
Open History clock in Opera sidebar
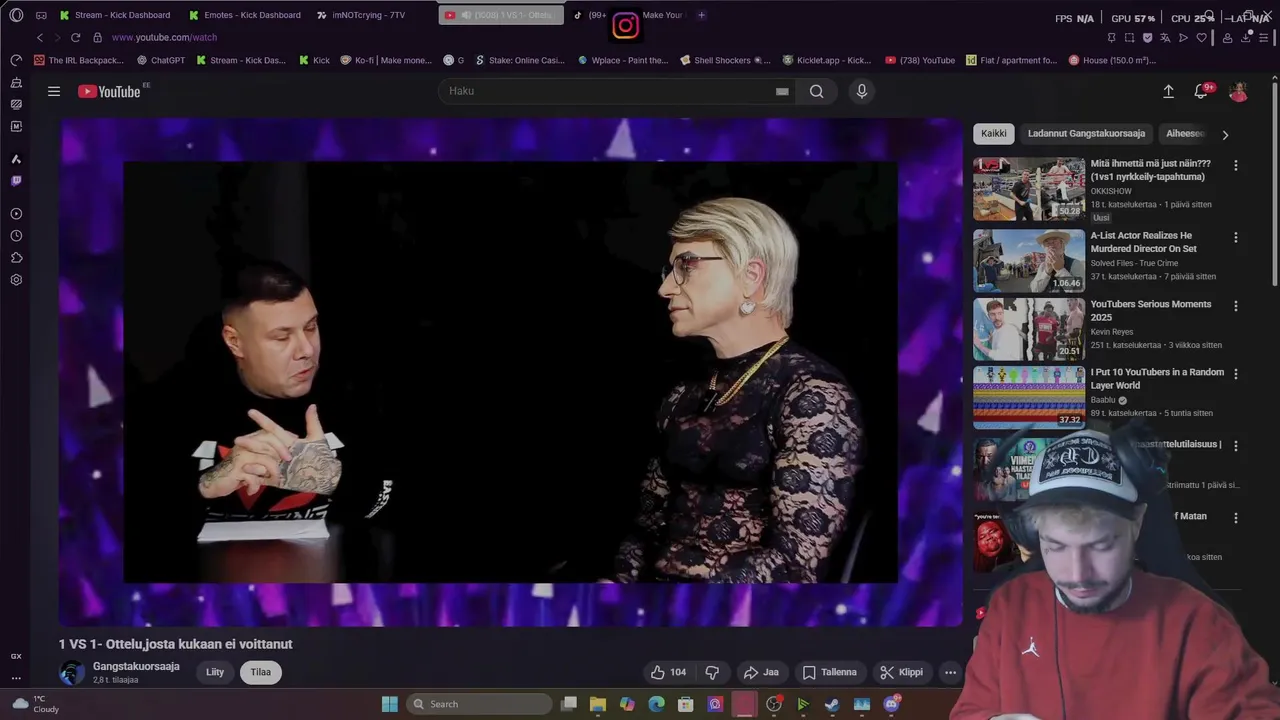tap(16, 236)
